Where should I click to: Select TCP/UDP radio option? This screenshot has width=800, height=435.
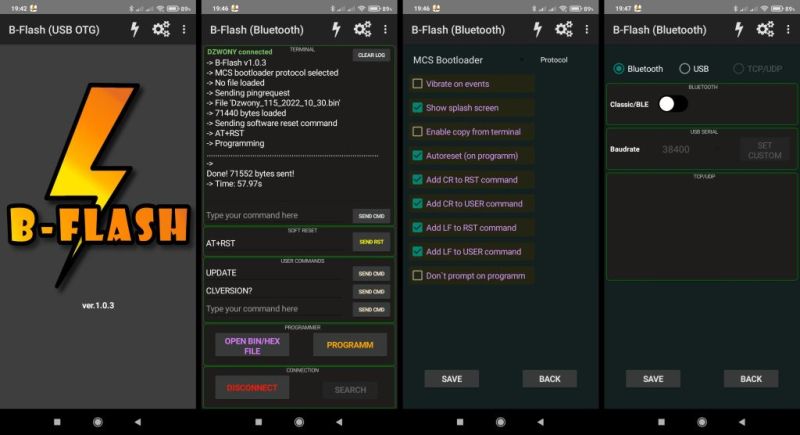coord(738,68)
